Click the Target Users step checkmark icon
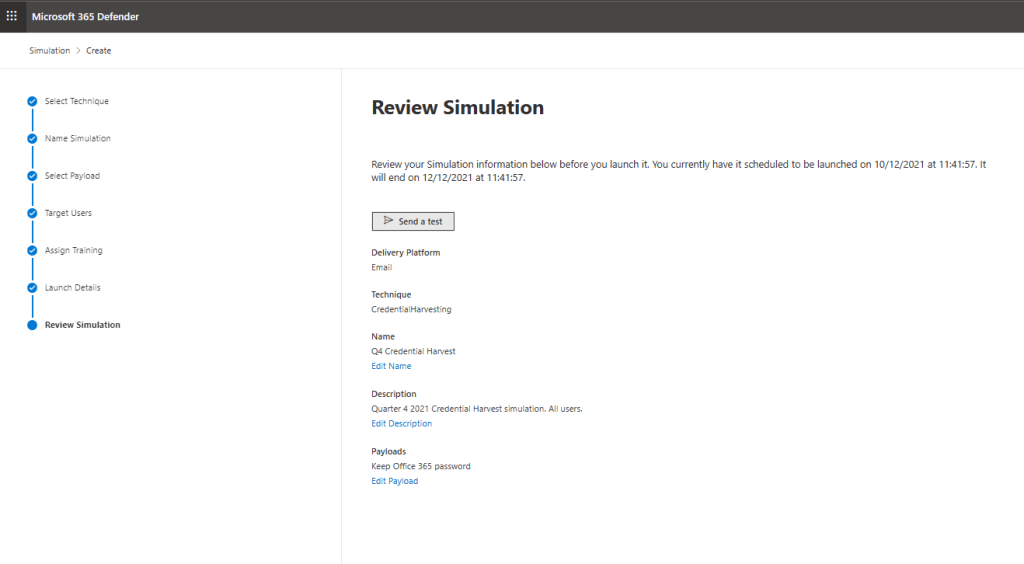Image resolution: width=1024 pixels, height=564 pixels. [x=33, y=213]
